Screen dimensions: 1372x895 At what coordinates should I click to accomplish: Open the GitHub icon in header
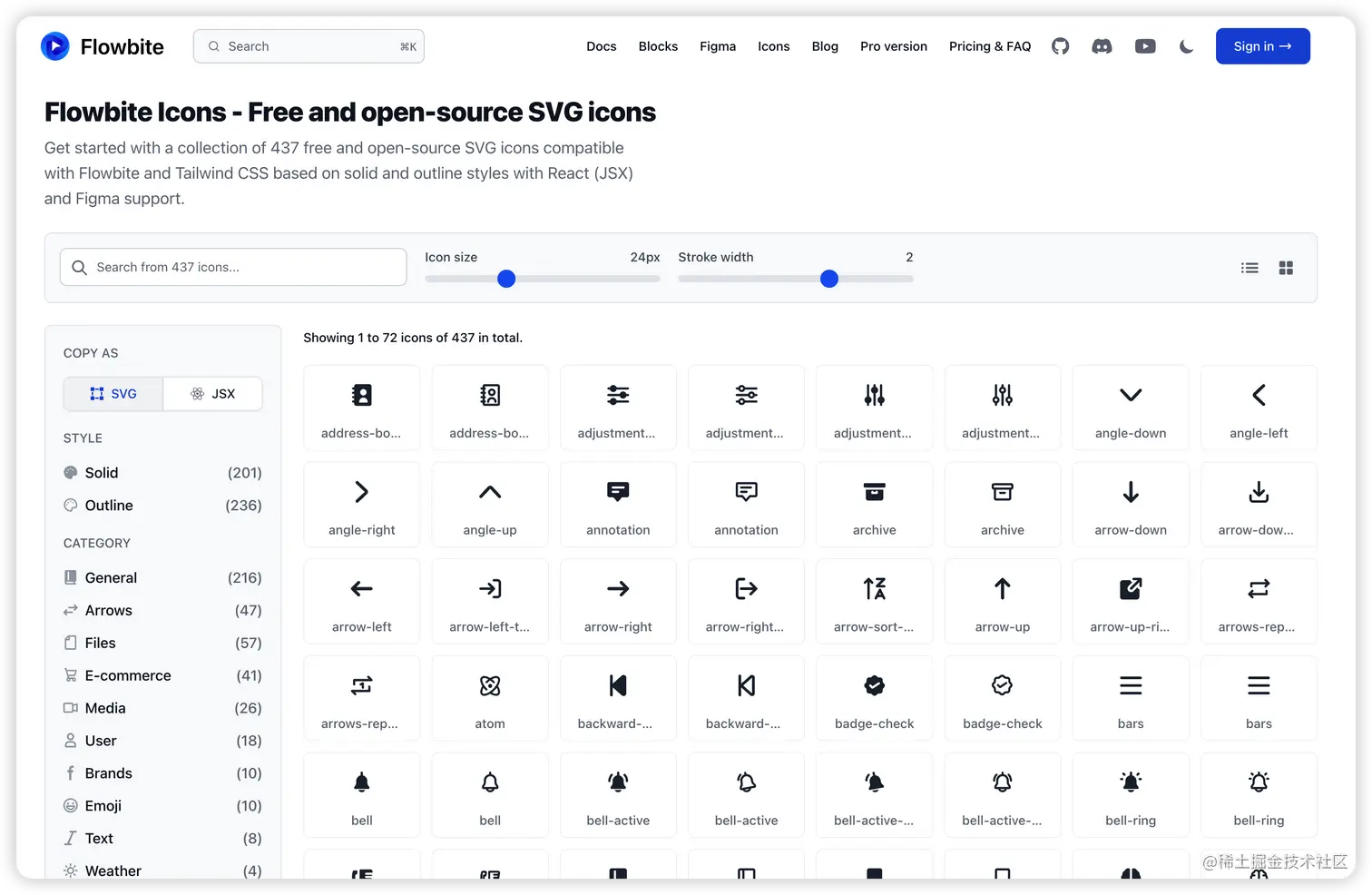pyautogui.click(x=1060, y=46)
